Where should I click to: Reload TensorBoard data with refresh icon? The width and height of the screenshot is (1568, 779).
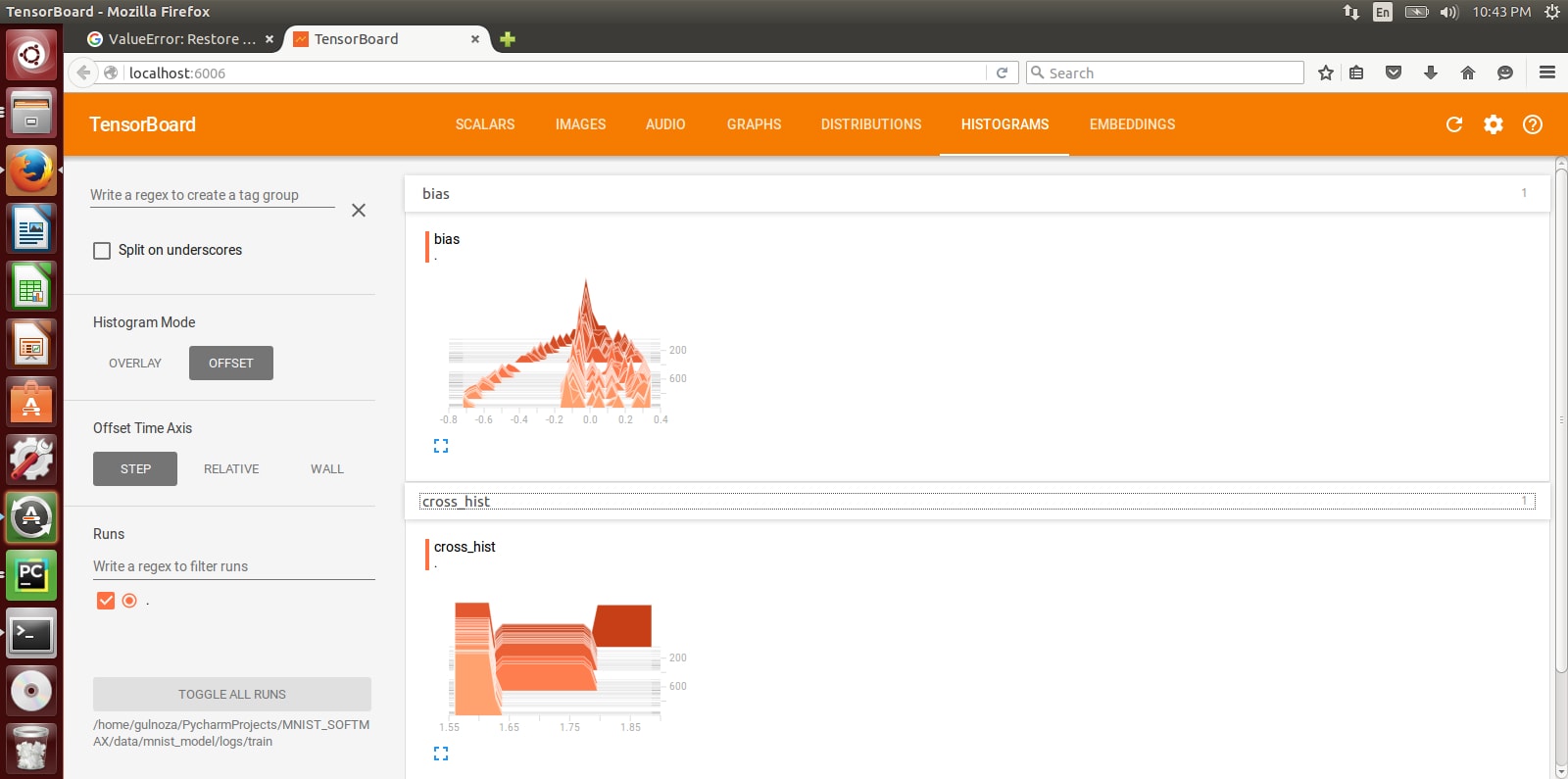click(x=1454, y=124)
